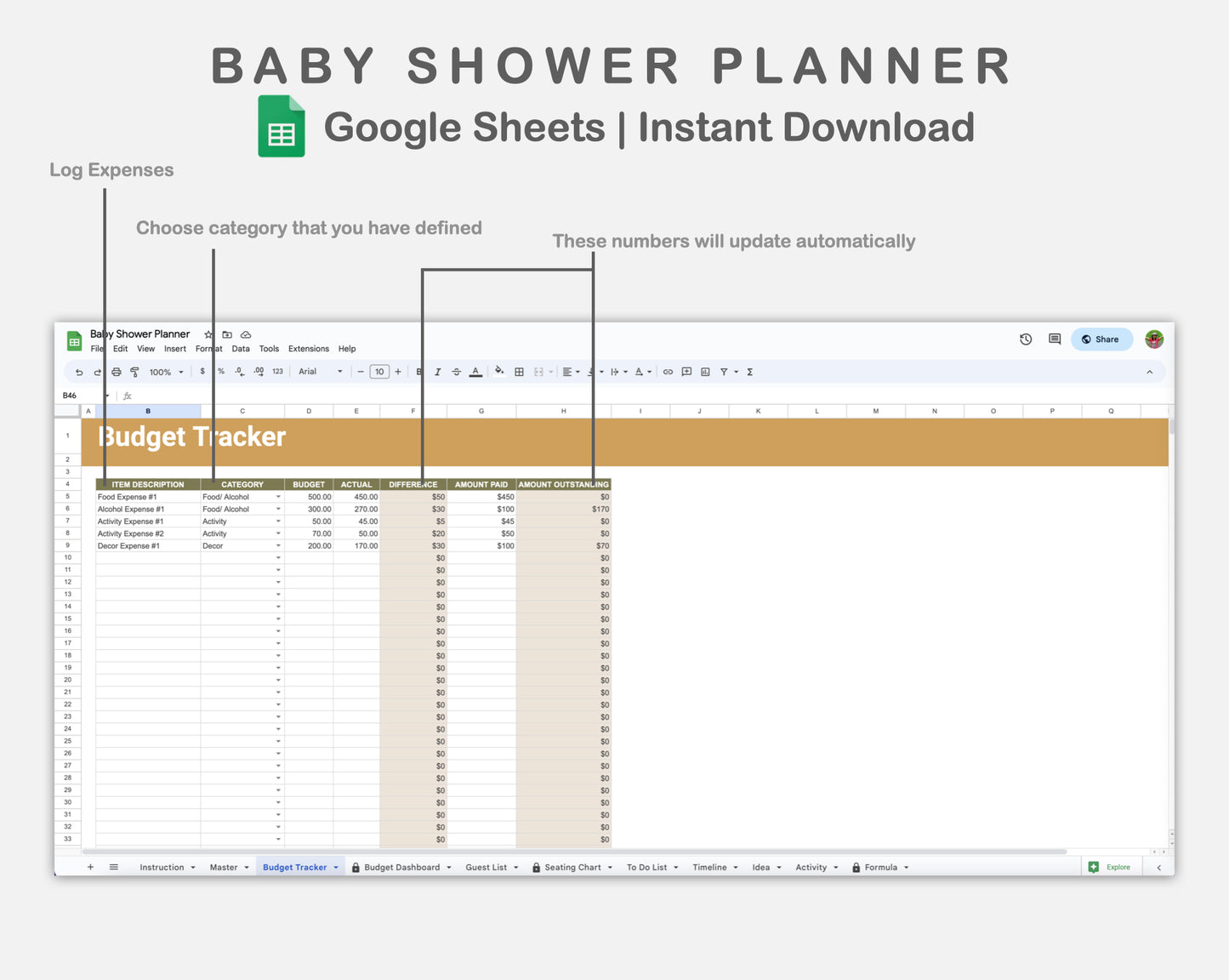Click the insert chart icon
Screen dimensions: 1229x980
click(704, 372)
